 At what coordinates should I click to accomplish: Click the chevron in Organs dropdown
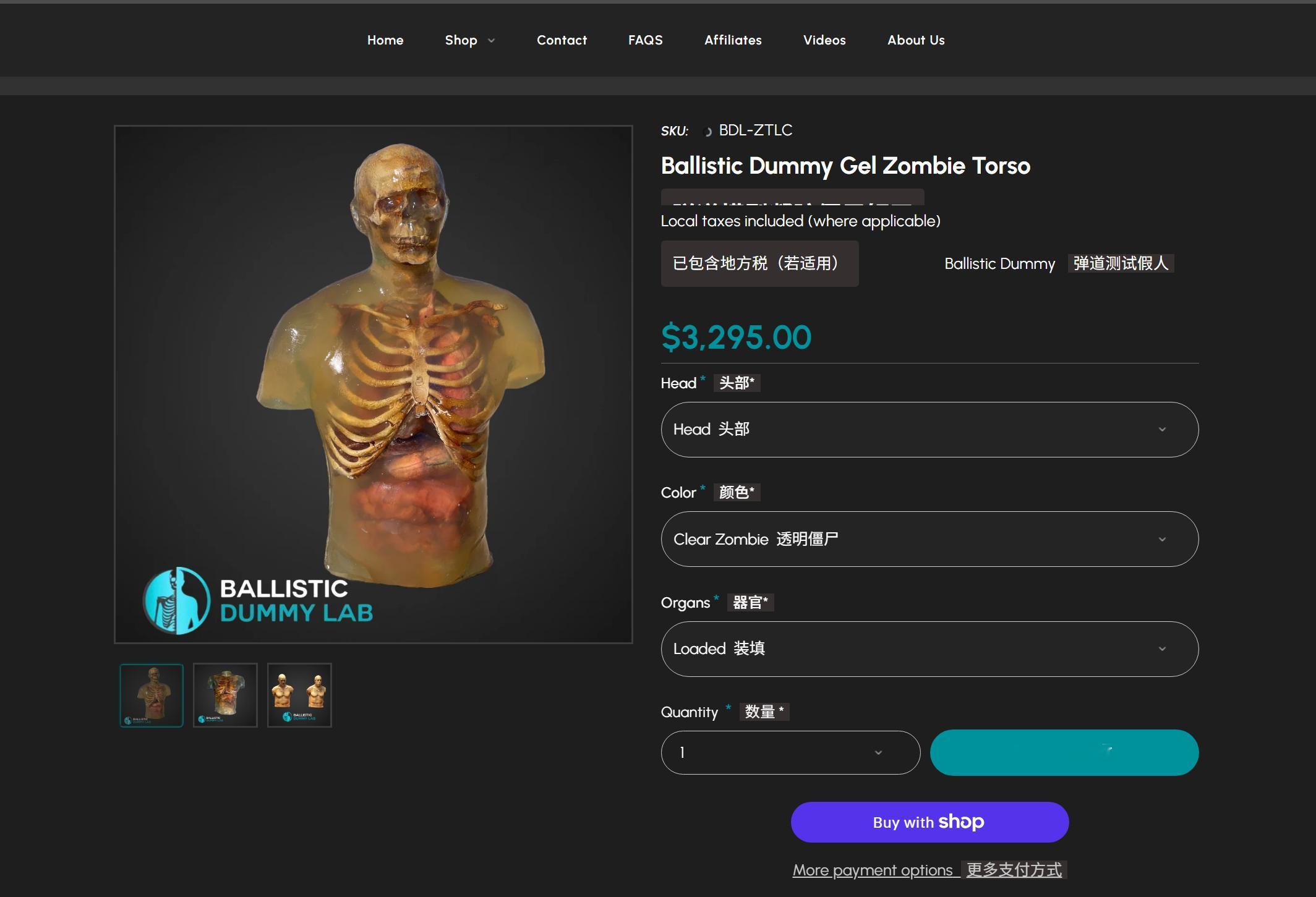point(1162,649)
